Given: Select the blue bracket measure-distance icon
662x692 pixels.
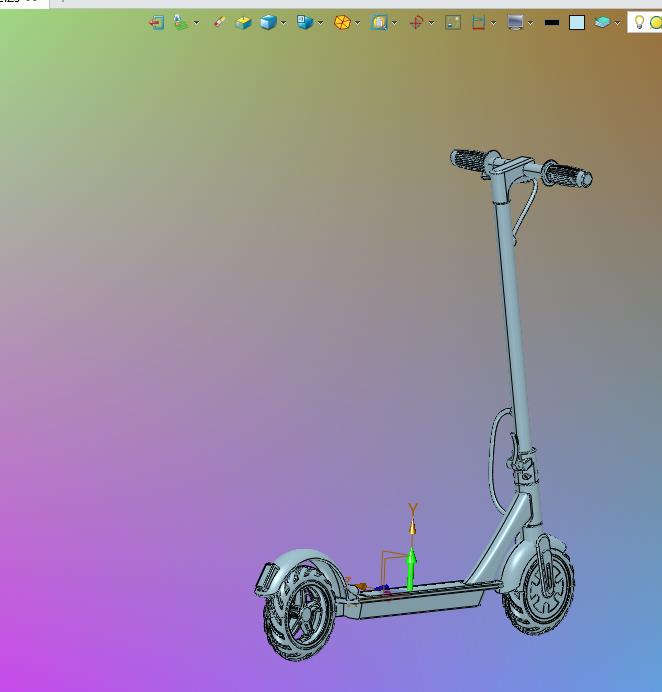Looking at the screenshot, I should tap(478, 22).
